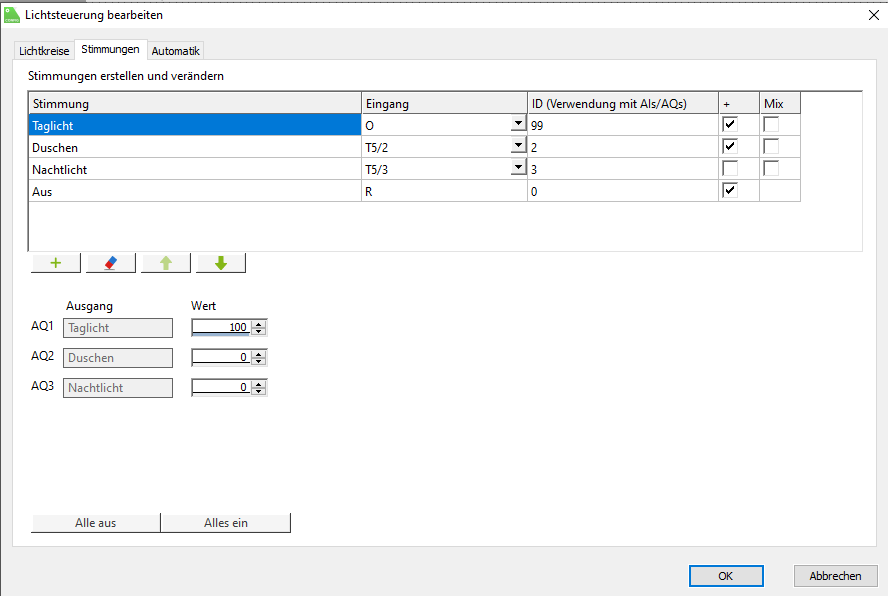888x596 pixels.
Task: Click the ID cell 99 of Taglicht
Action: pos(623,125)
